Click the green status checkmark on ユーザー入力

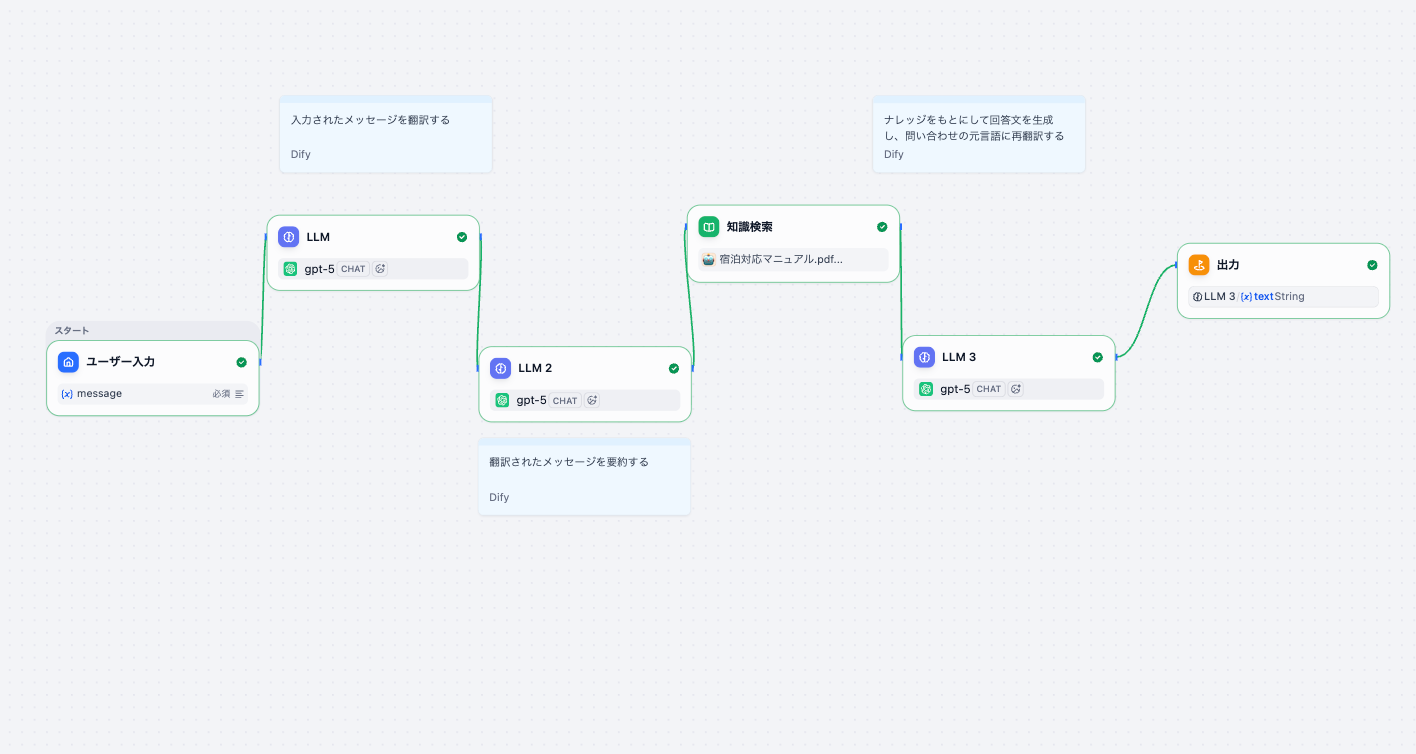241,362
